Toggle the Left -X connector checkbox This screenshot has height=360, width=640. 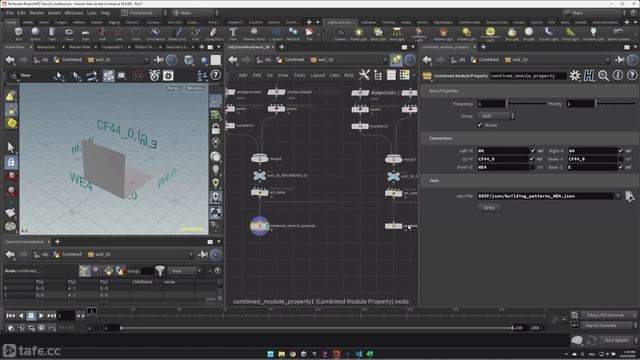[x=533, y=151]
